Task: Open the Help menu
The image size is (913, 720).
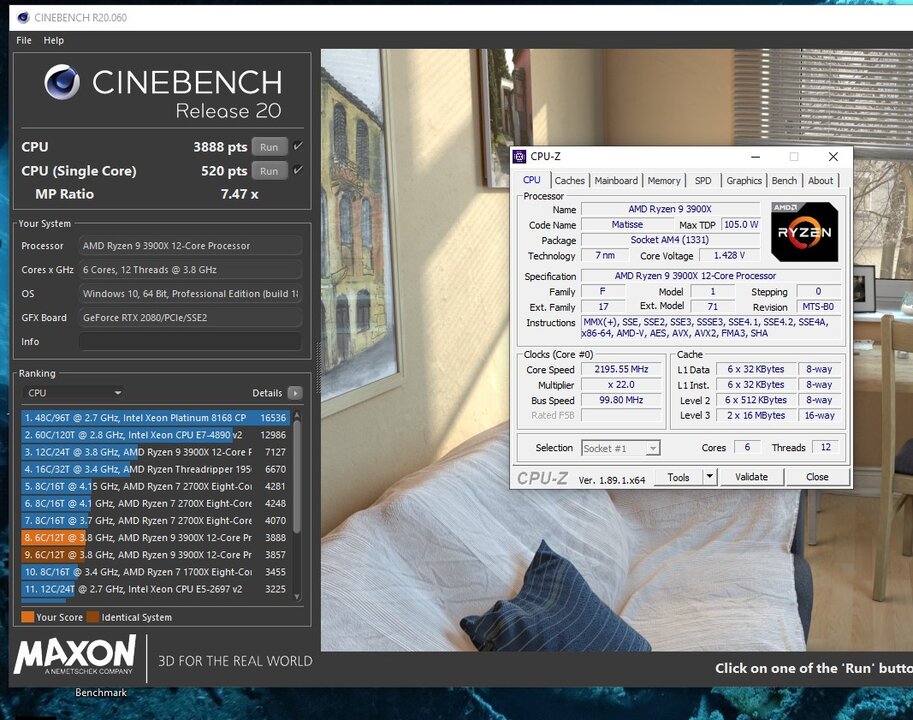Action: tap(54, 40)
